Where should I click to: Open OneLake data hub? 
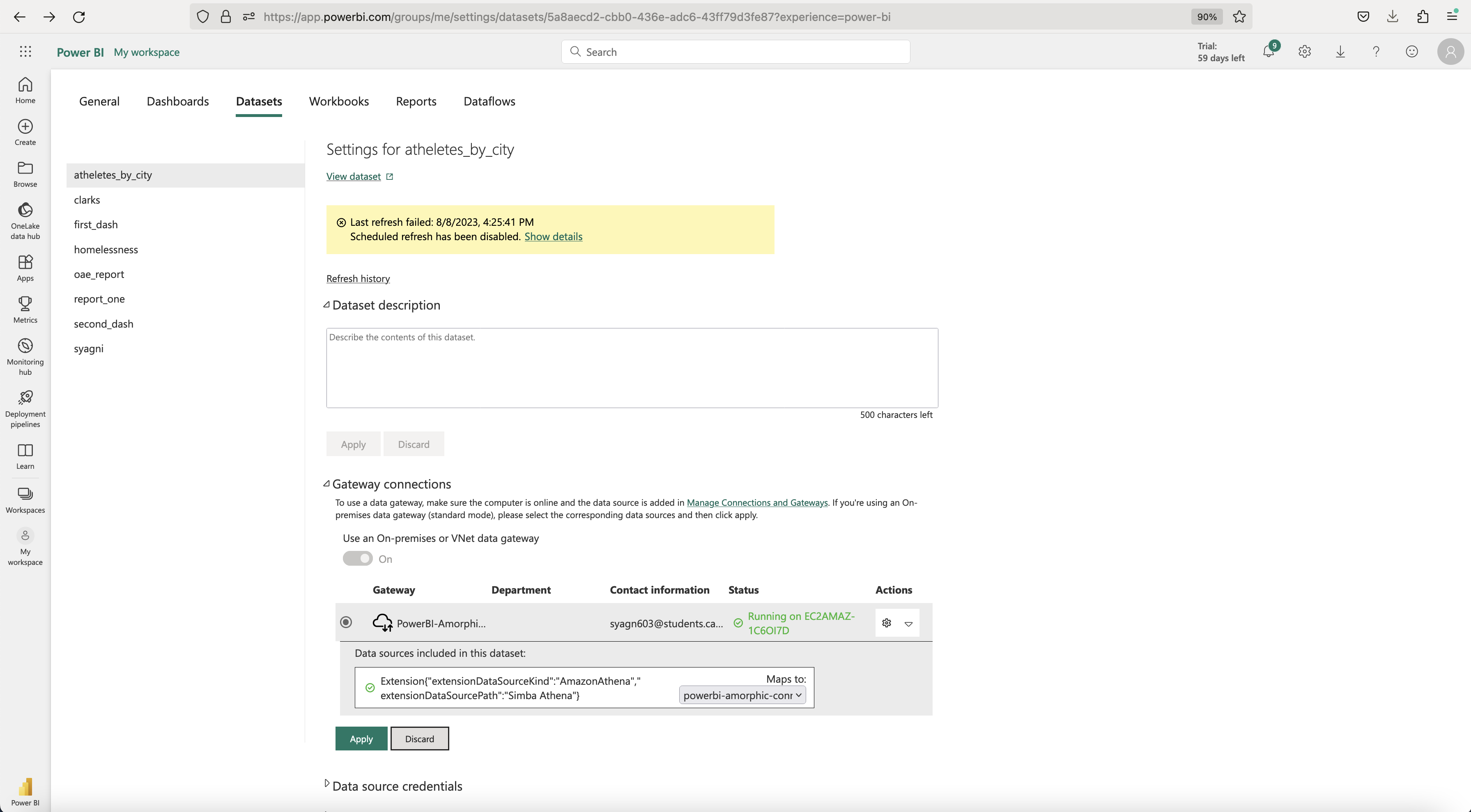point(25,221)
